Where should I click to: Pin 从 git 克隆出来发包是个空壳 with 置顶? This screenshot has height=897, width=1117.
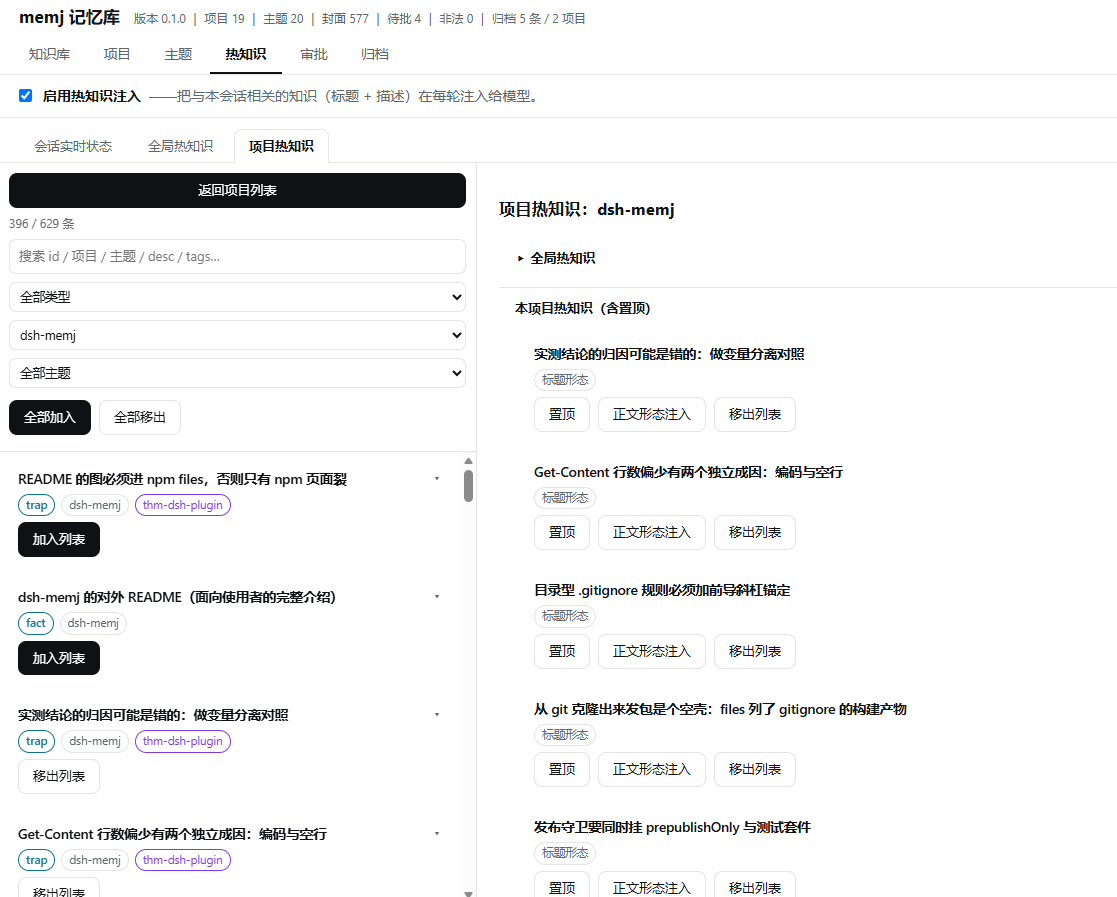click(562, 769)
